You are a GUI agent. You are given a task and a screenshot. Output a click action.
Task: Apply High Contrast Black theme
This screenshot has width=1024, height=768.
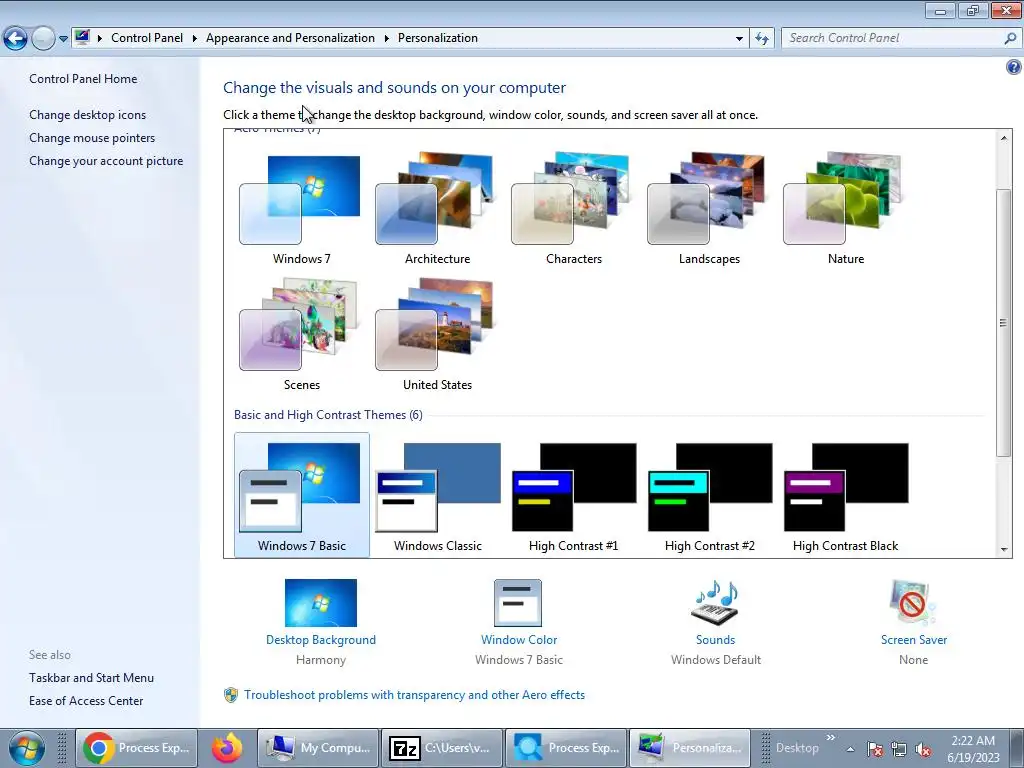pyautogui.click(x=845, y=494)
